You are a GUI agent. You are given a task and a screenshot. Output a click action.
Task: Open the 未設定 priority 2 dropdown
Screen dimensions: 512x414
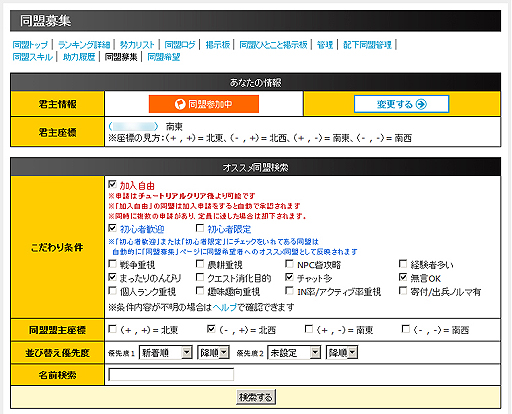click(x=294, y=353)
